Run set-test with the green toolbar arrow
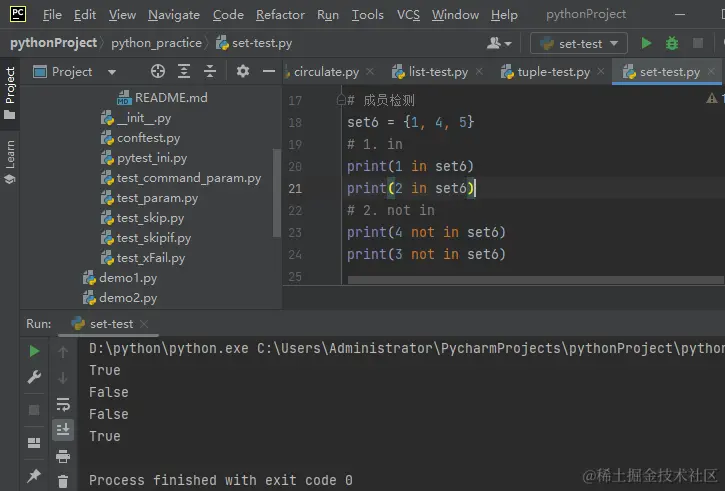Viewport: 725px width, 491px height. tap(646, 43)
